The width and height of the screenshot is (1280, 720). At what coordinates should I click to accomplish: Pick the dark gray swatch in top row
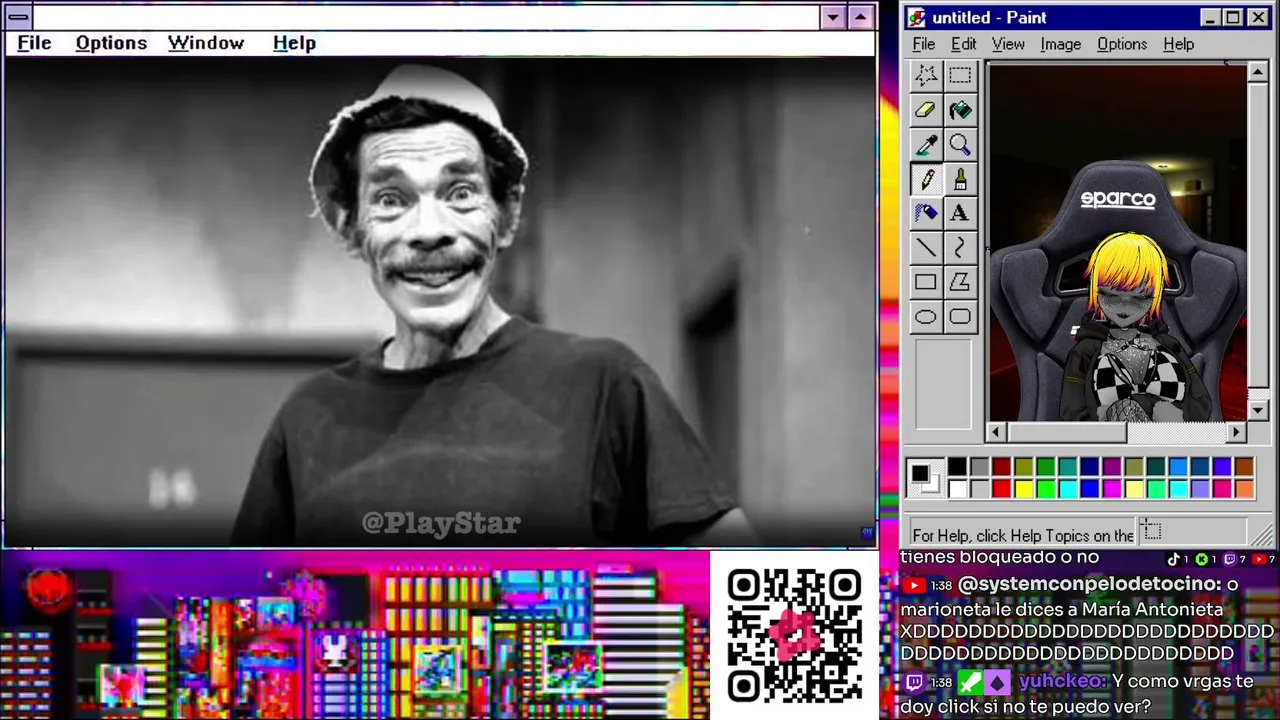(980, 467)
